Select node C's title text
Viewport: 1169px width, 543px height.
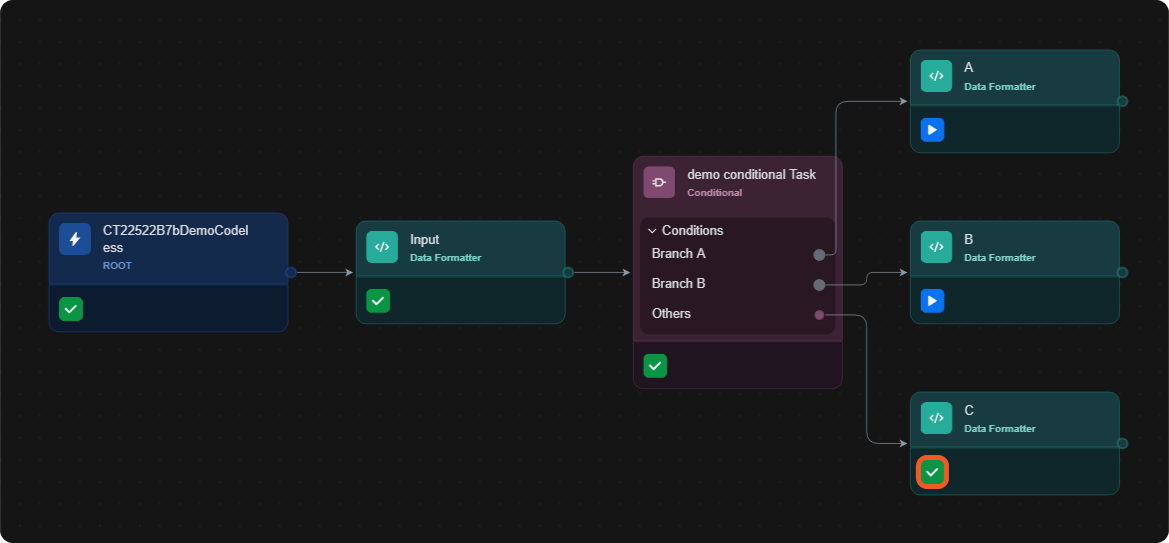[969, 410]
